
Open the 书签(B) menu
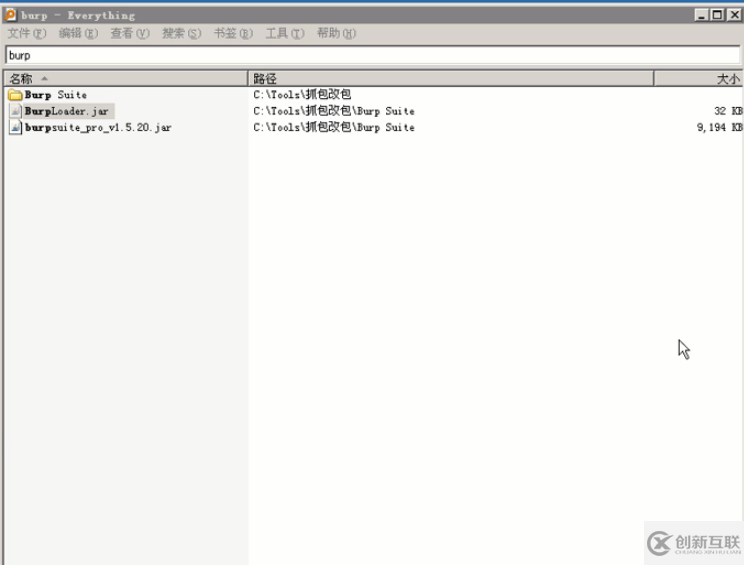pyautogui.click(x=233, y=33)
